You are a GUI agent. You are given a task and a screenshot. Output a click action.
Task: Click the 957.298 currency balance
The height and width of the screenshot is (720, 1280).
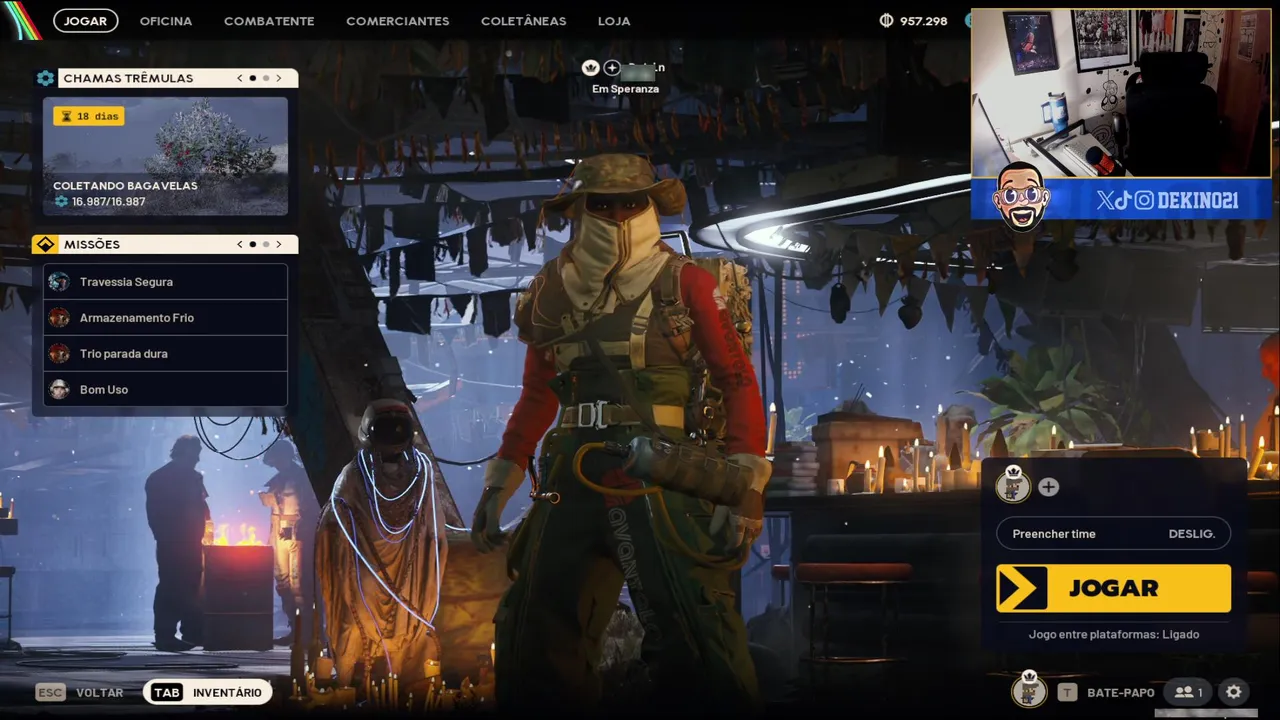click(923, 21)
